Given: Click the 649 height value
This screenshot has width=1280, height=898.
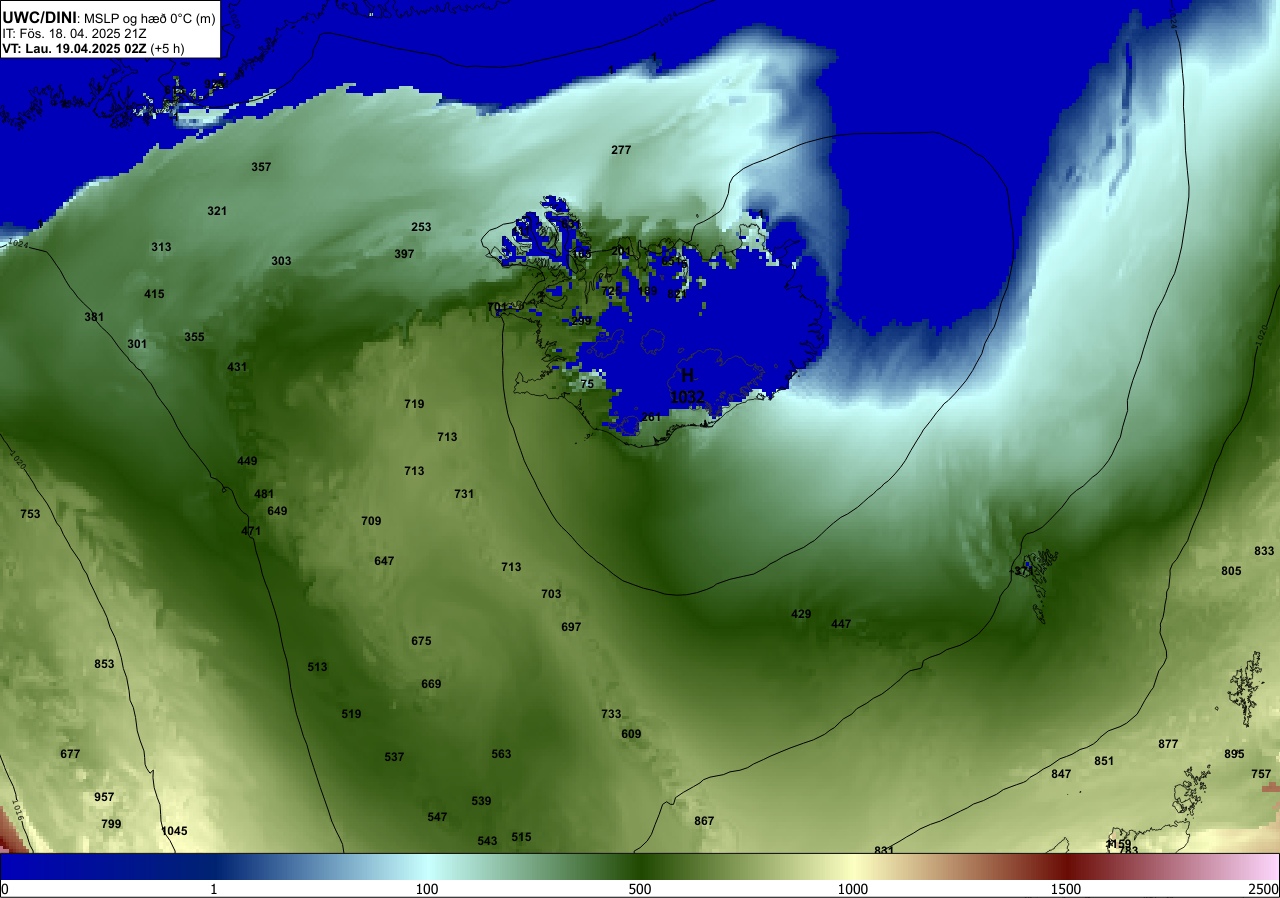Looking at the screenshot, I should click(277, 511).
